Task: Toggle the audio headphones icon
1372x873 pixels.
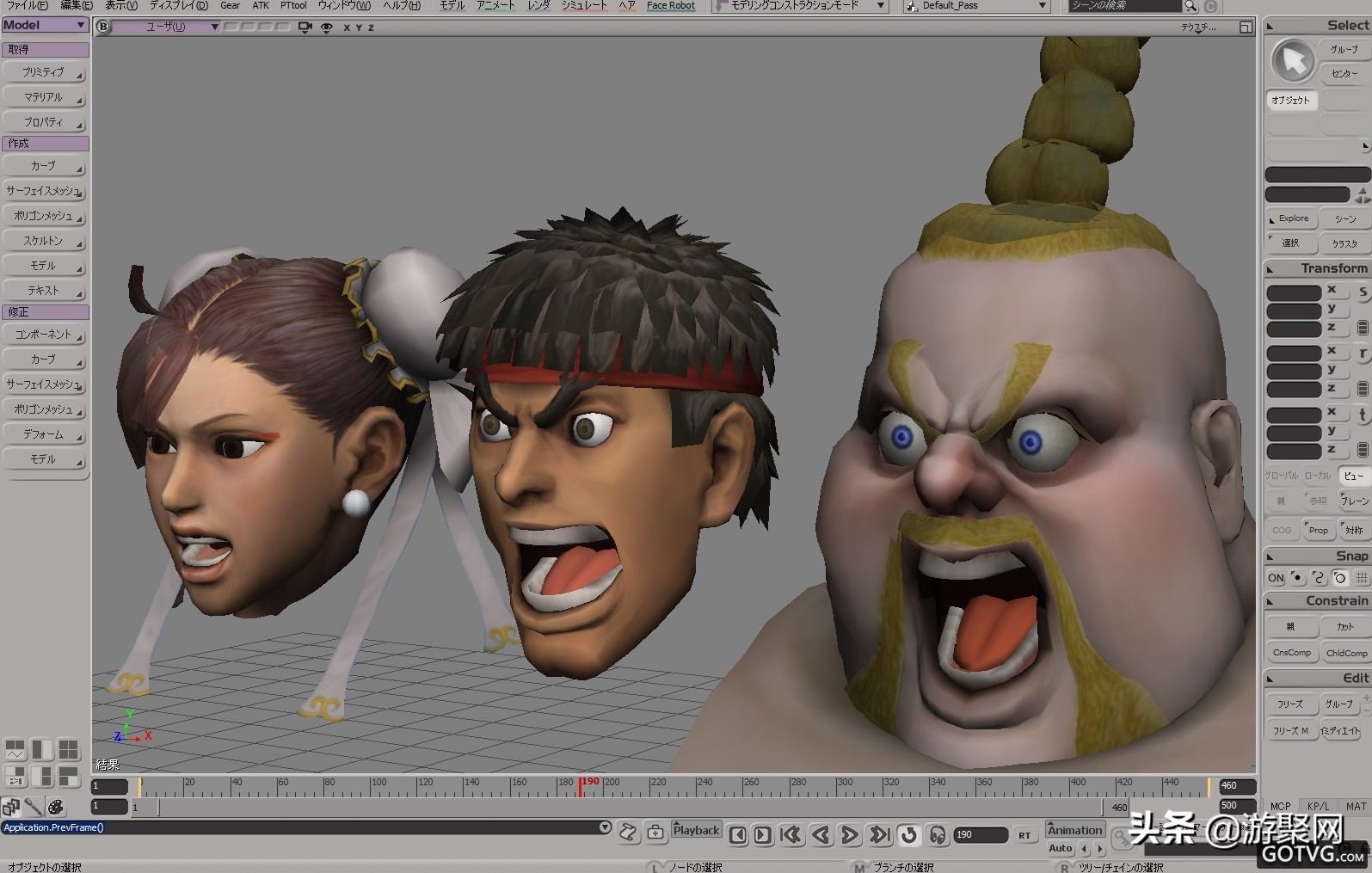Action: tap(938, 834)
